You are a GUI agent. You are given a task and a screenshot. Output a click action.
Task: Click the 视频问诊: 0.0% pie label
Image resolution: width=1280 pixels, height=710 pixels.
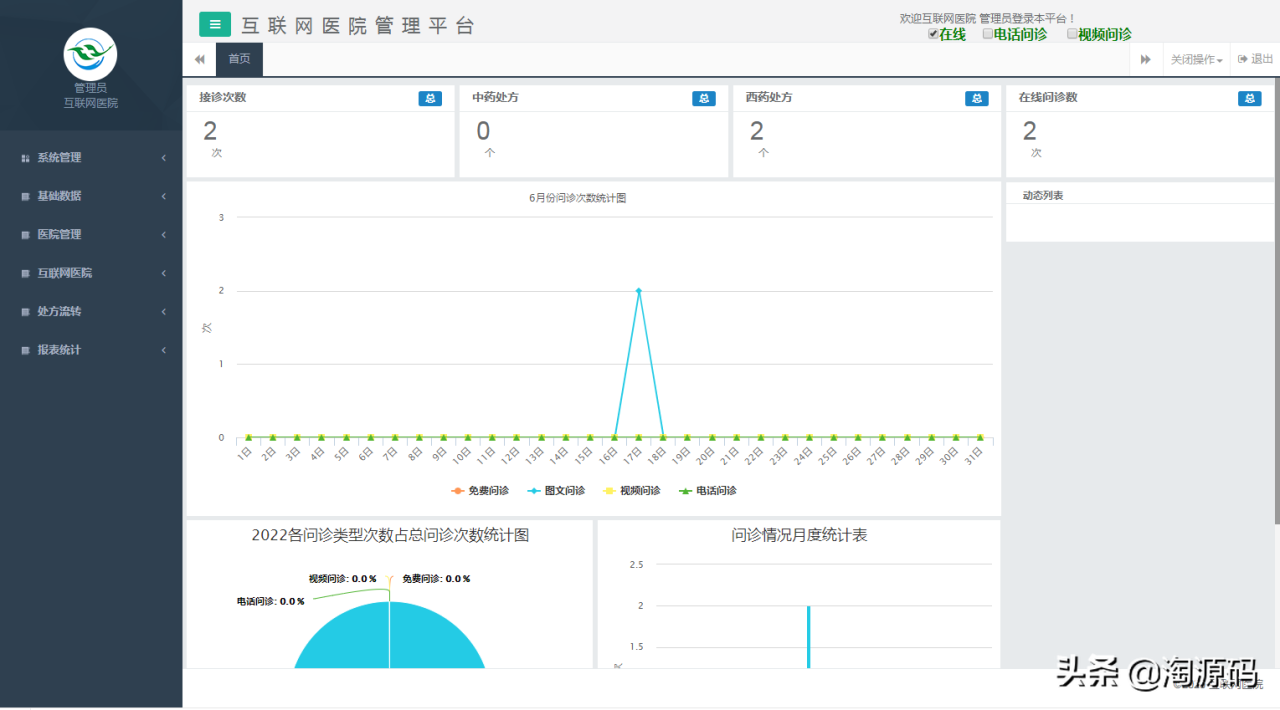pos(343,579)
